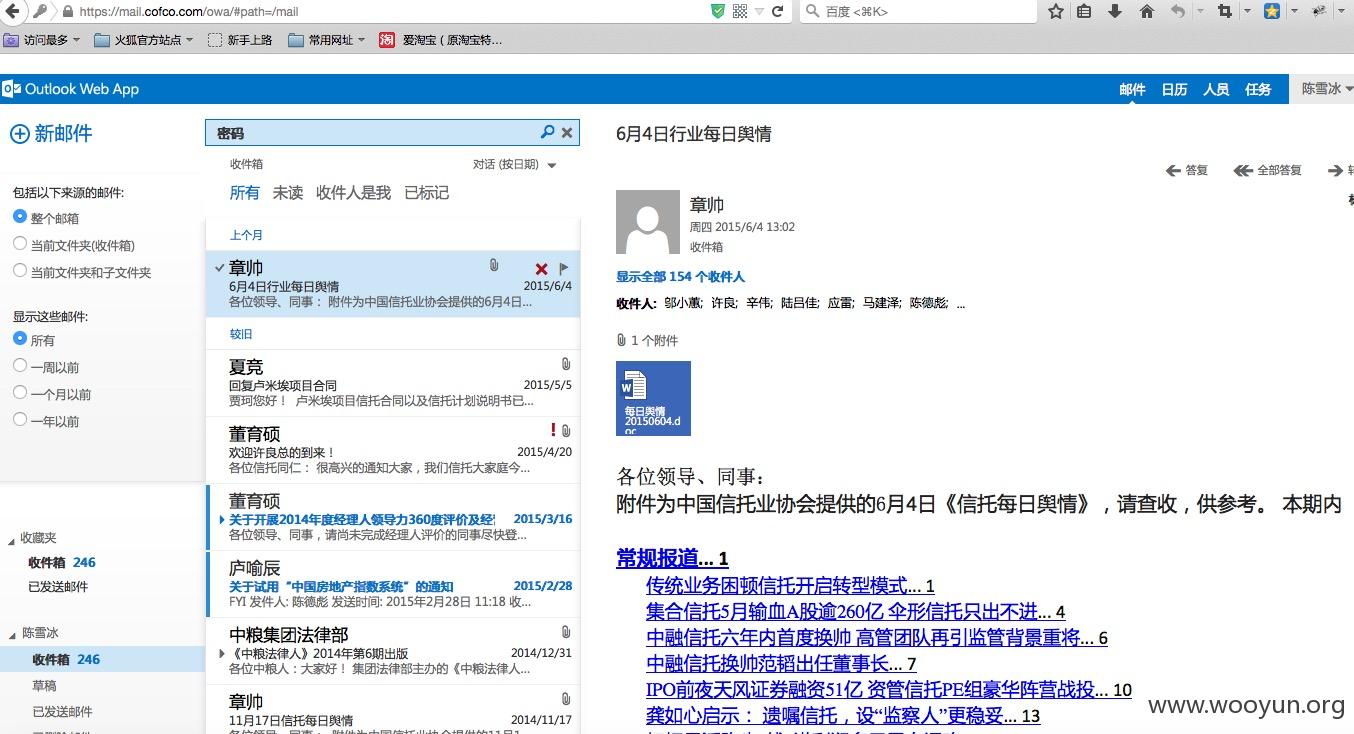The width and height of the screenshot is (1354, 734).
Task: Select the 已标记 filter tab
Action: coord(426,192)
